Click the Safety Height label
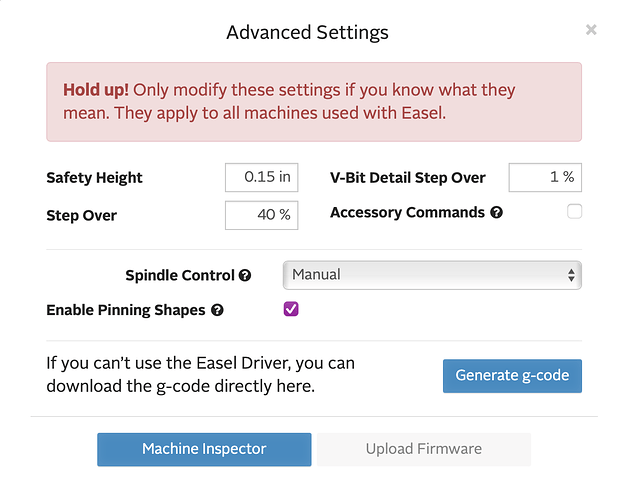This screenshot has height=500, width=621. (x=94, y=178)
